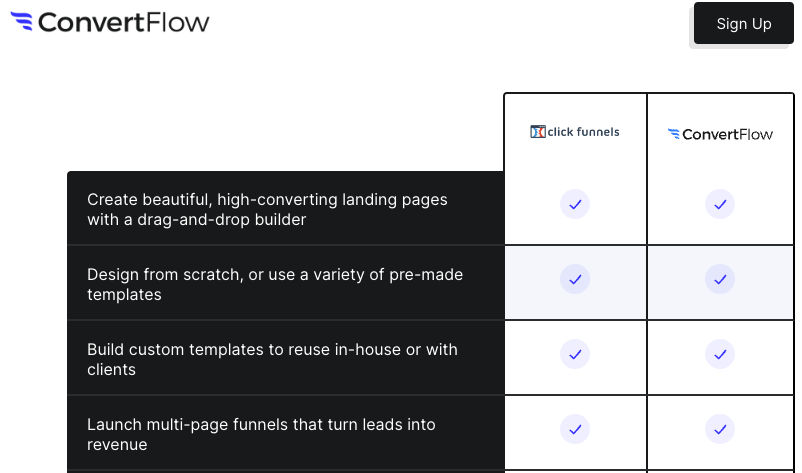
Task: Click ConvertFlow checkmark for multi-page funnels row
Action: pos(720,429)
